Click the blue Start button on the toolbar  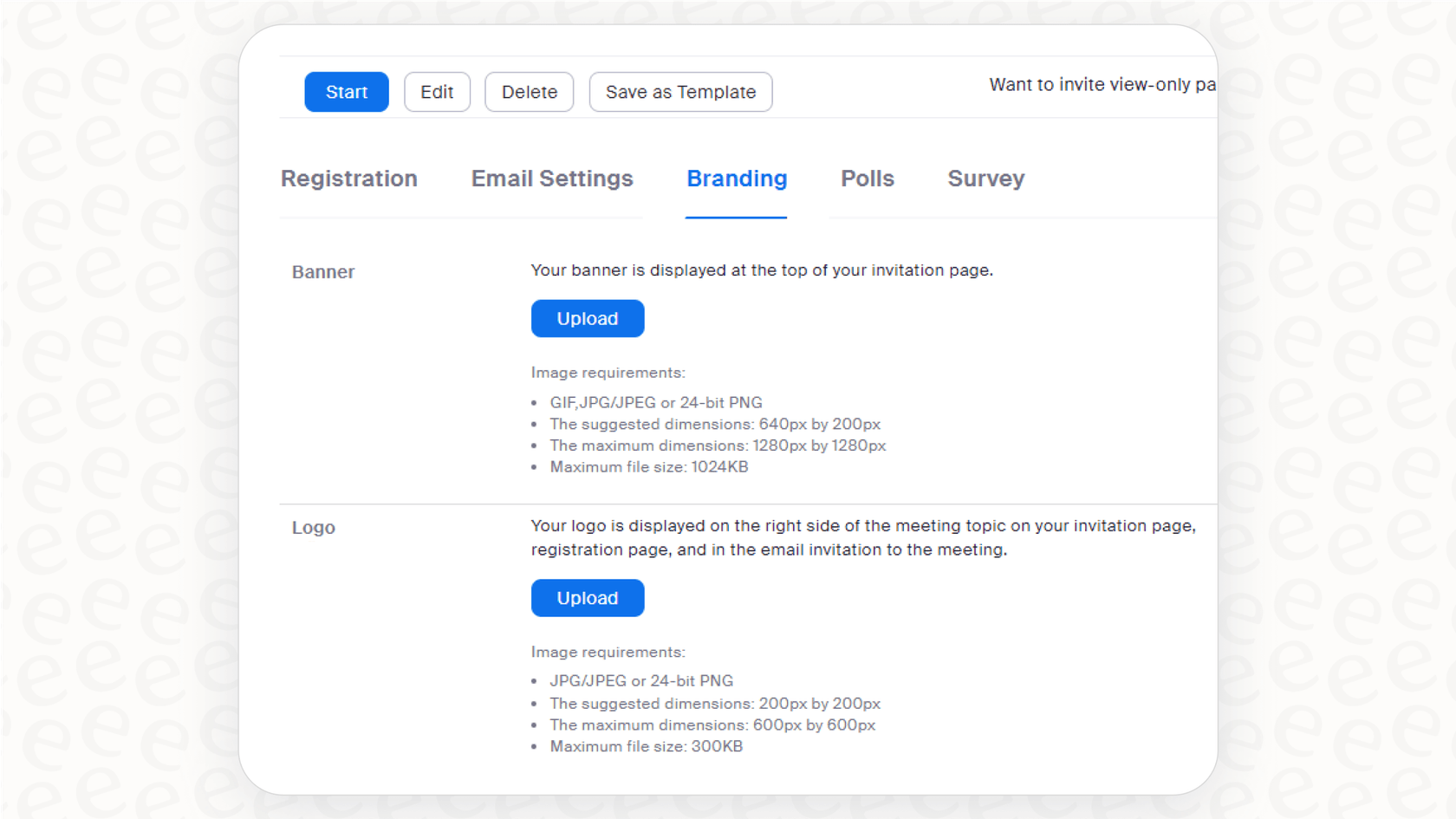pos(346,92)
